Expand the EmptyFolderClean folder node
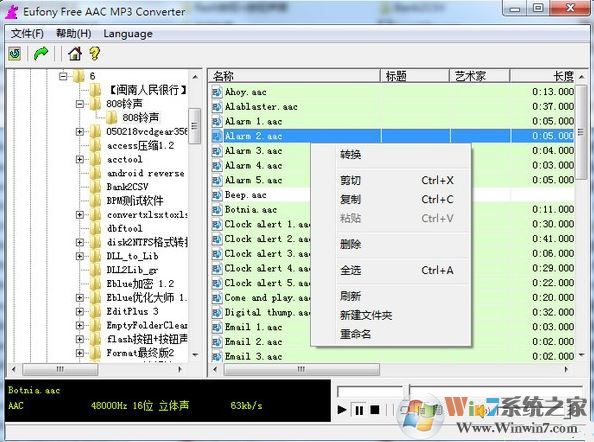The height and width of the screenshot is (442, 594). [x=80, y=325]
